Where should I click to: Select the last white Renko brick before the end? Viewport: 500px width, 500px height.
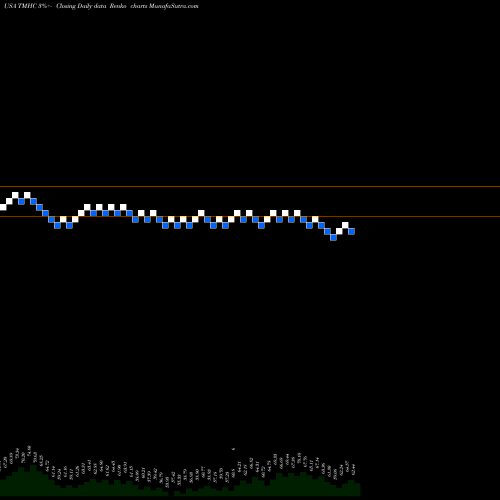click(x=345, y=225)
